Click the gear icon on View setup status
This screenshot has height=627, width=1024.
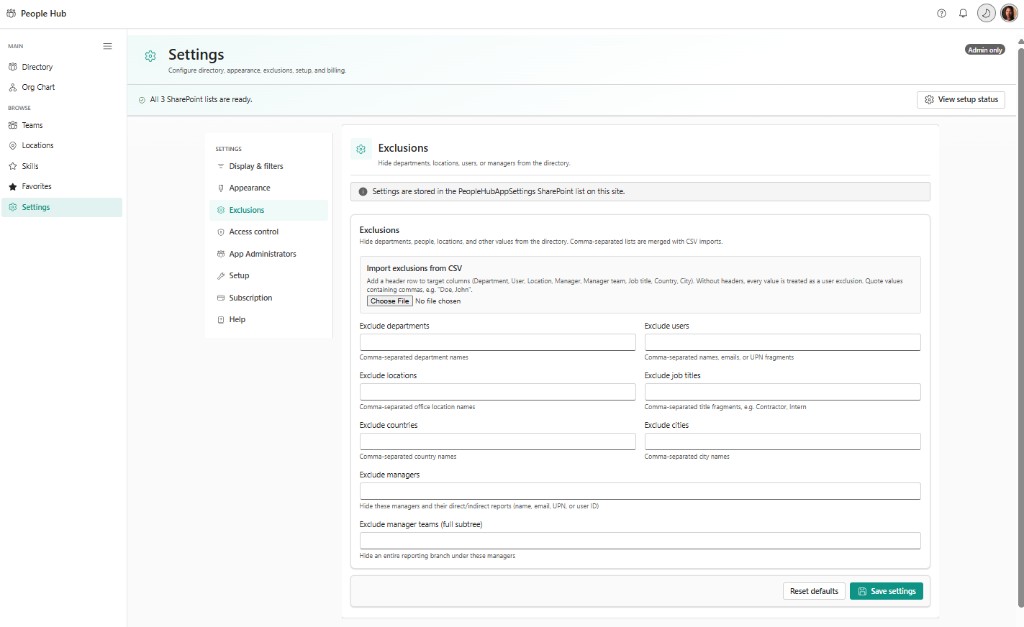click(929, 100)
